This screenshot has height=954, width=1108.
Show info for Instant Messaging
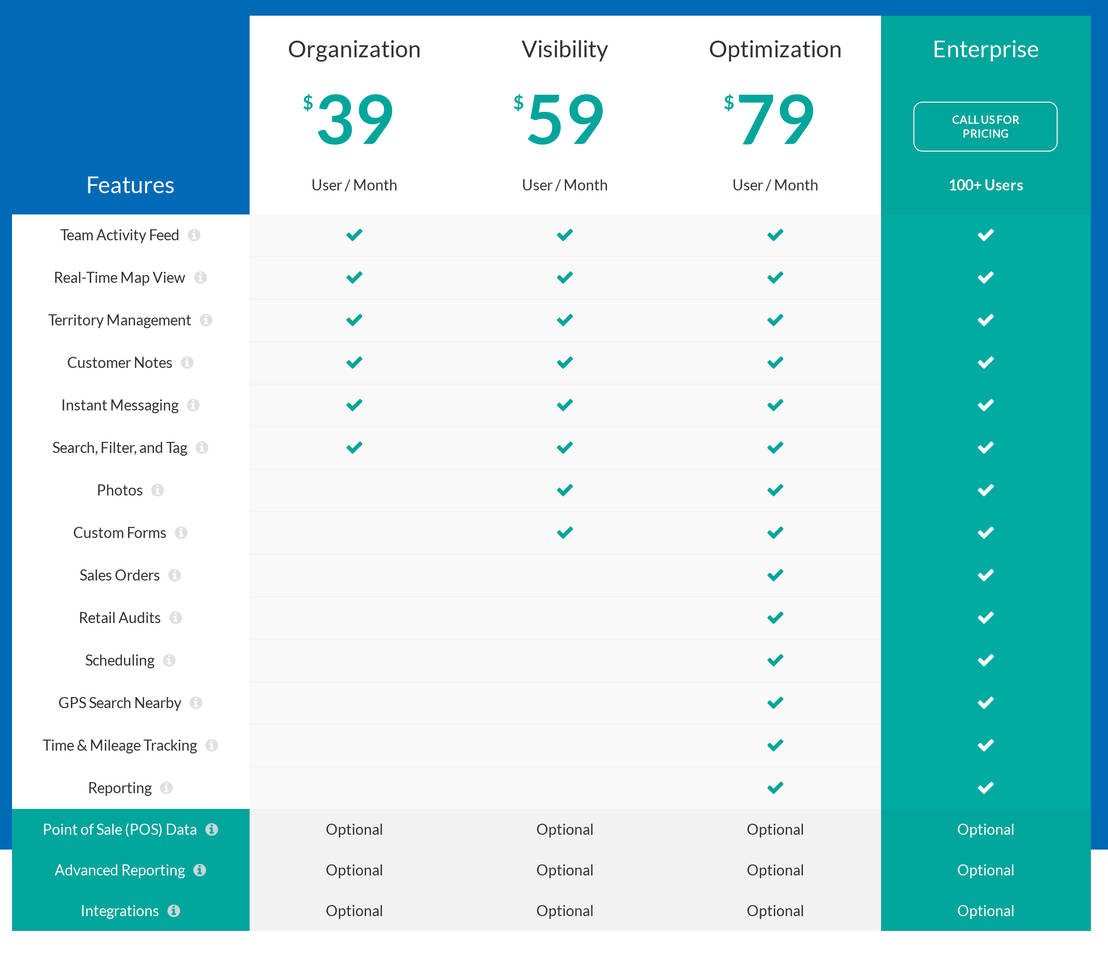[194, 405]
